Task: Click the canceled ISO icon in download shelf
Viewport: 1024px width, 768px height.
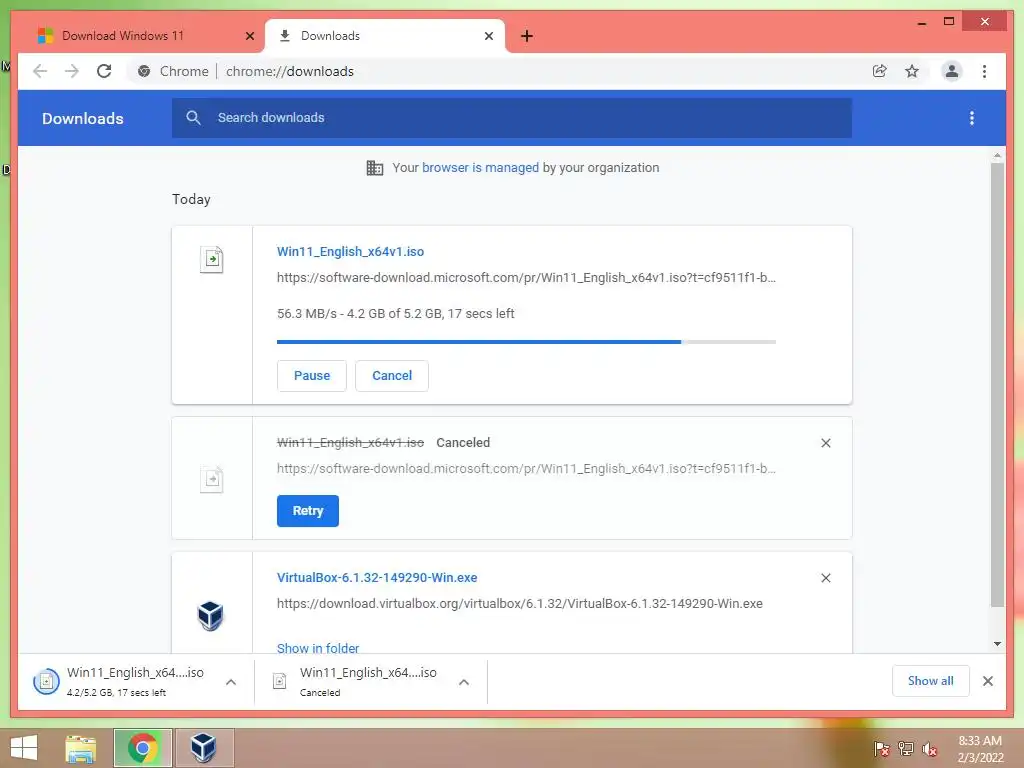Action: [x=280, y=681]
